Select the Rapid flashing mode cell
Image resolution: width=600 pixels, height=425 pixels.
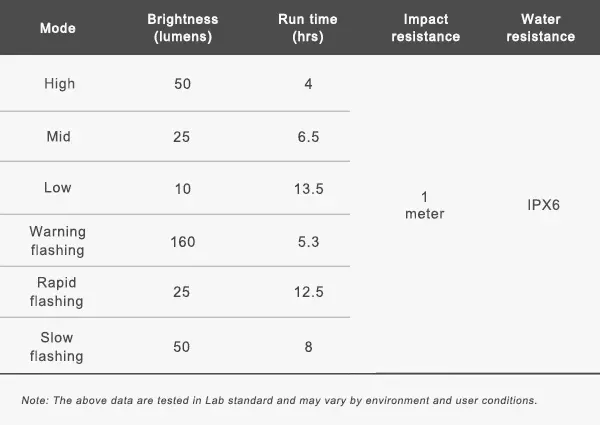pos(57,292)
